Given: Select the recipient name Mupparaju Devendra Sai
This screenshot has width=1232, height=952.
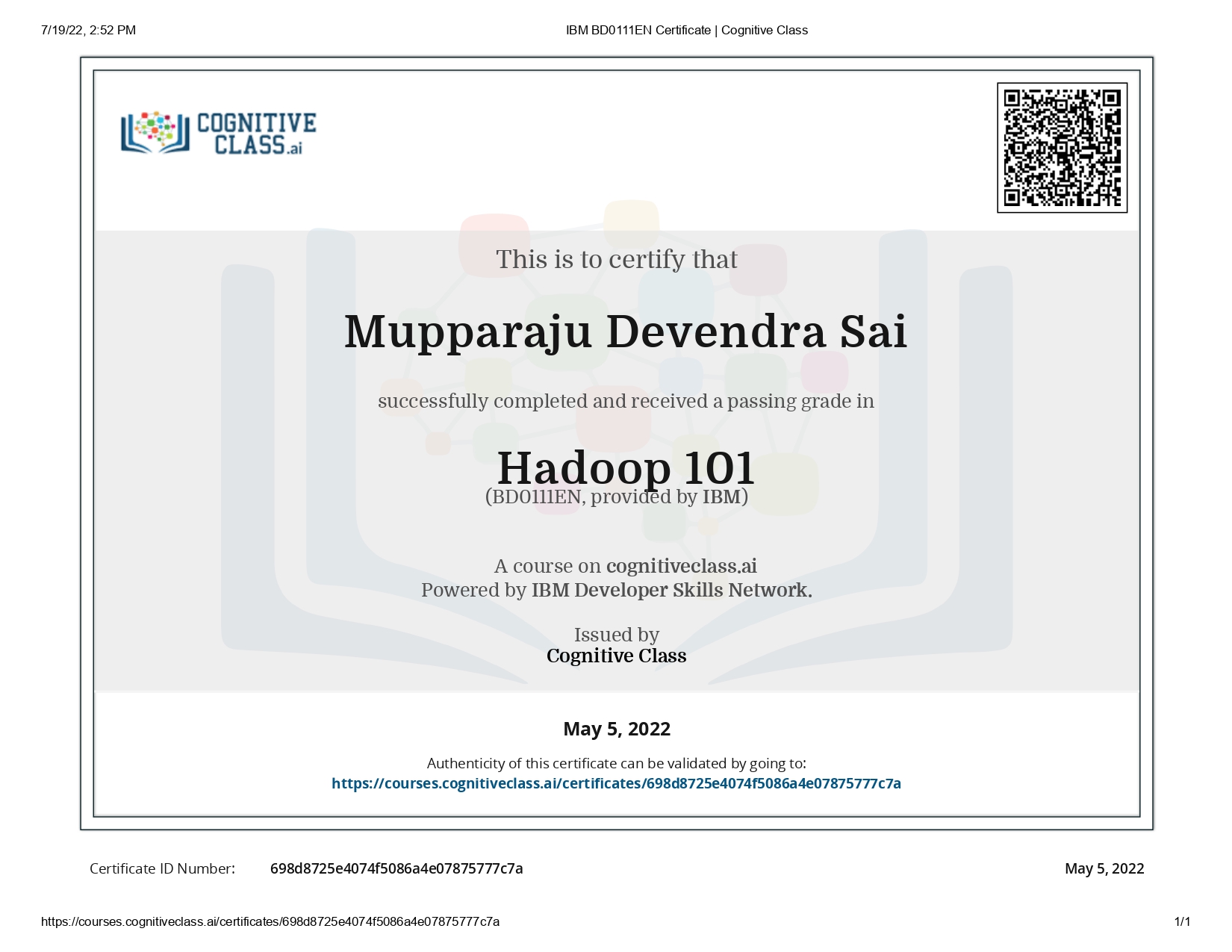Looking at the screenshot, I should (x=625, y=332).
